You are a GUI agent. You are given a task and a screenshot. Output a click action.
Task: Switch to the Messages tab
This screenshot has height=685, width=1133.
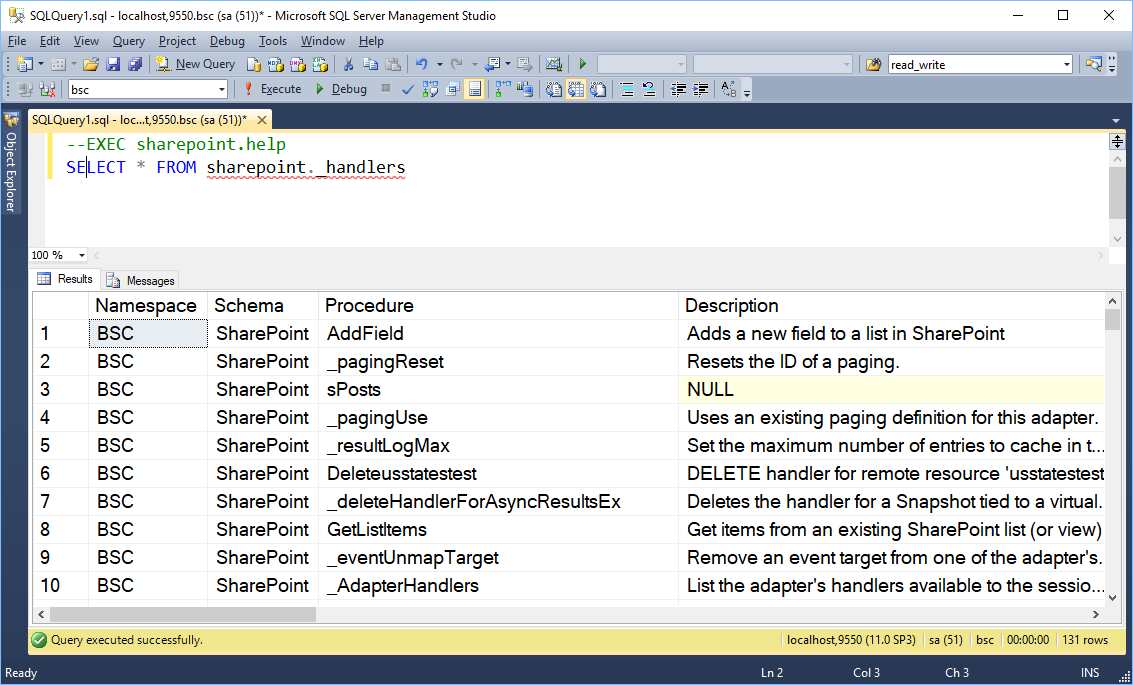pos(140,280)
